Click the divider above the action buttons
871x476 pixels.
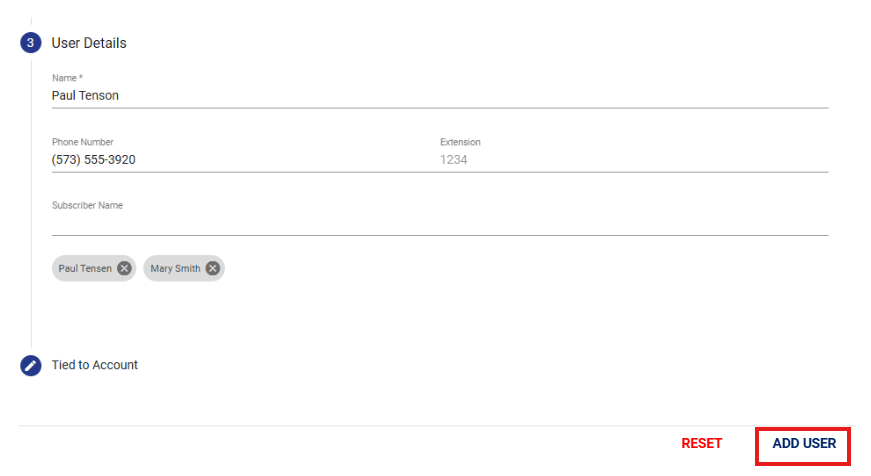point(437,426)
